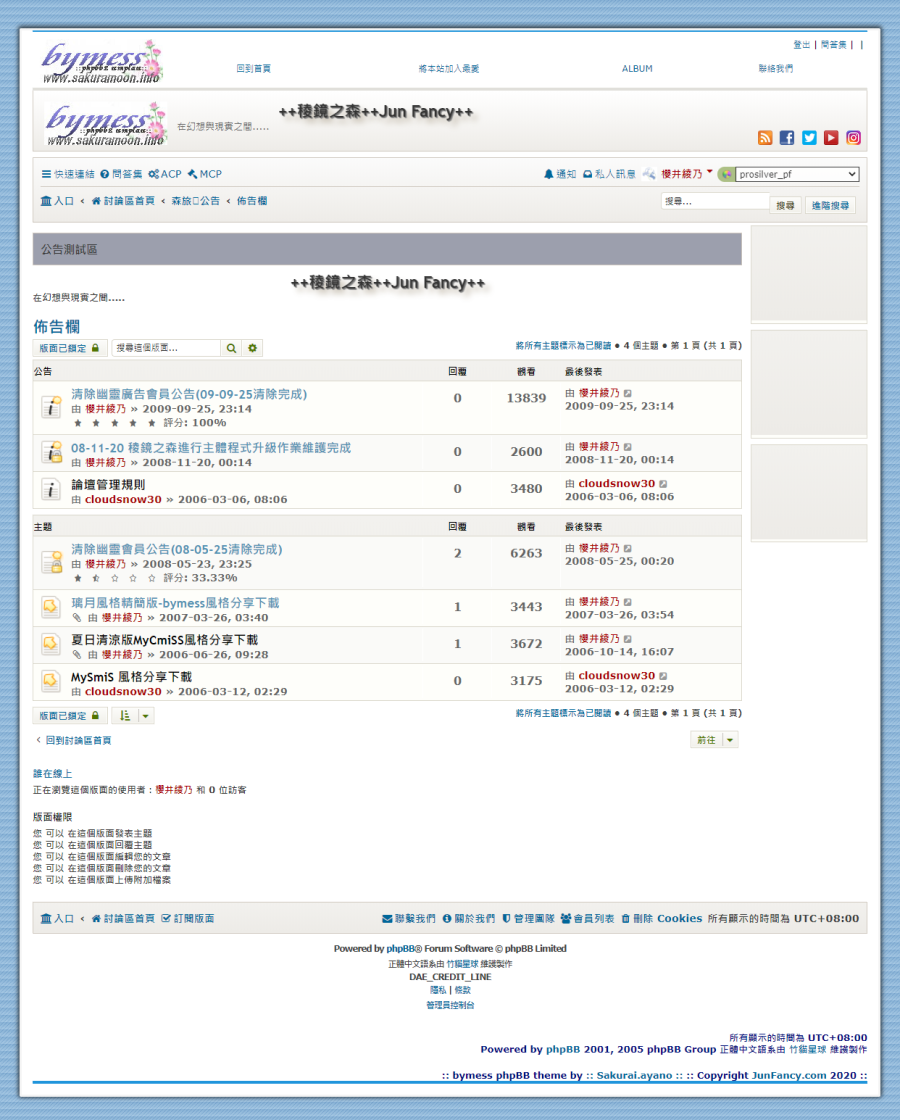Click the magnifier icon beside forum search

click(x=231, y=348)
